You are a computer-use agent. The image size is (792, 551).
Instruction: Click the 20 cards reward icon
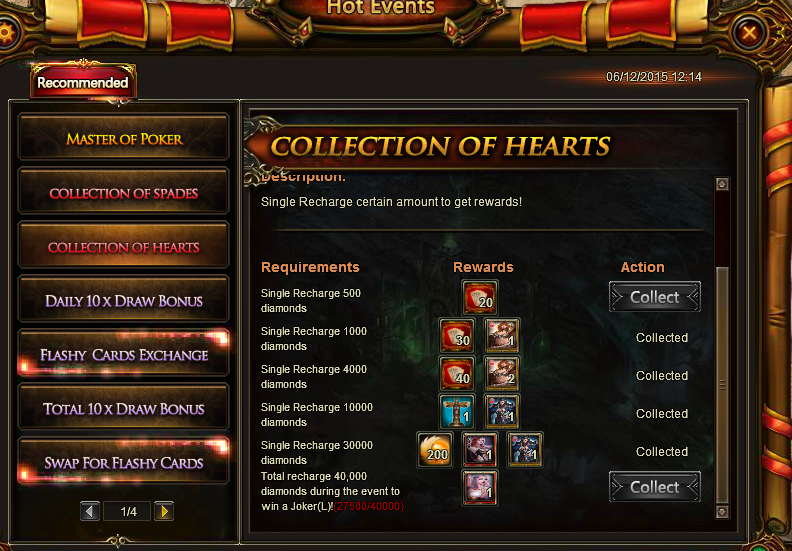click(x=480, y=298)
